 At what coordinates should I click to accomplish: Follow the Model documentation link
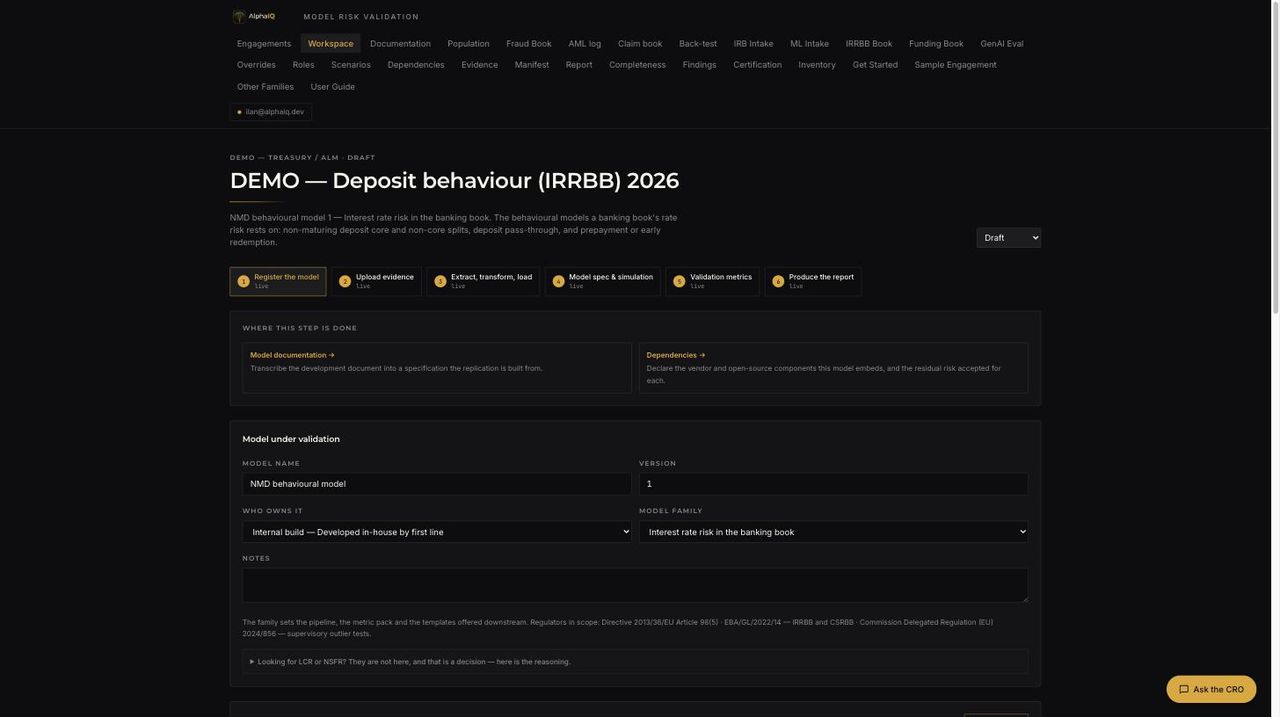click(x=292, y=355)
